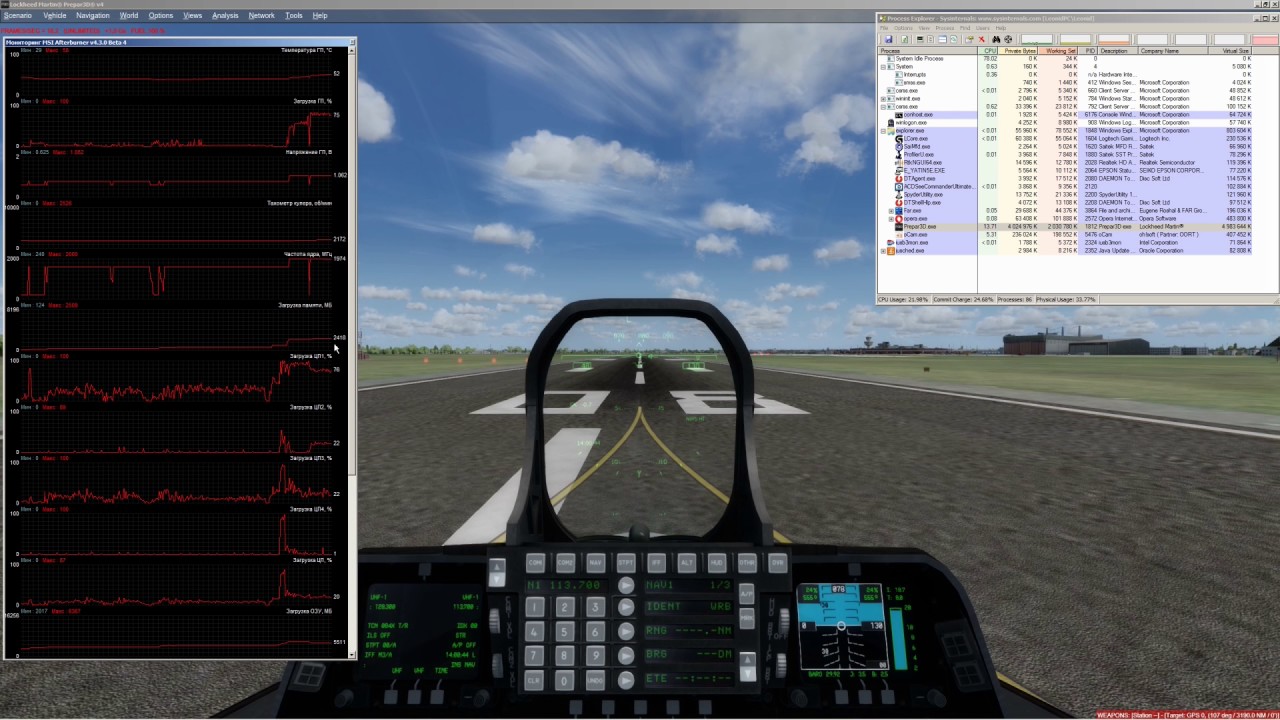Click the NAV button on cockpit panel

[x=596, y=563]
